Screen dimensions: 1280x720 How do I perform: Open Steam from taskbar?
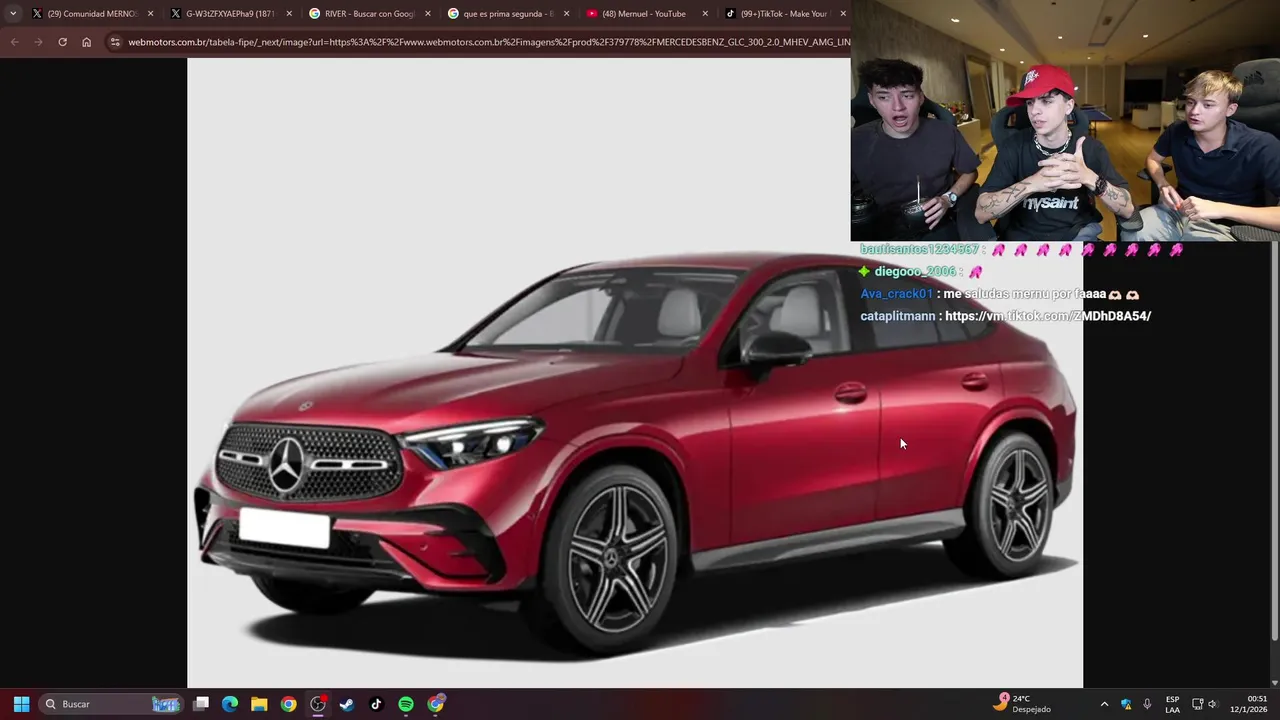347,704
